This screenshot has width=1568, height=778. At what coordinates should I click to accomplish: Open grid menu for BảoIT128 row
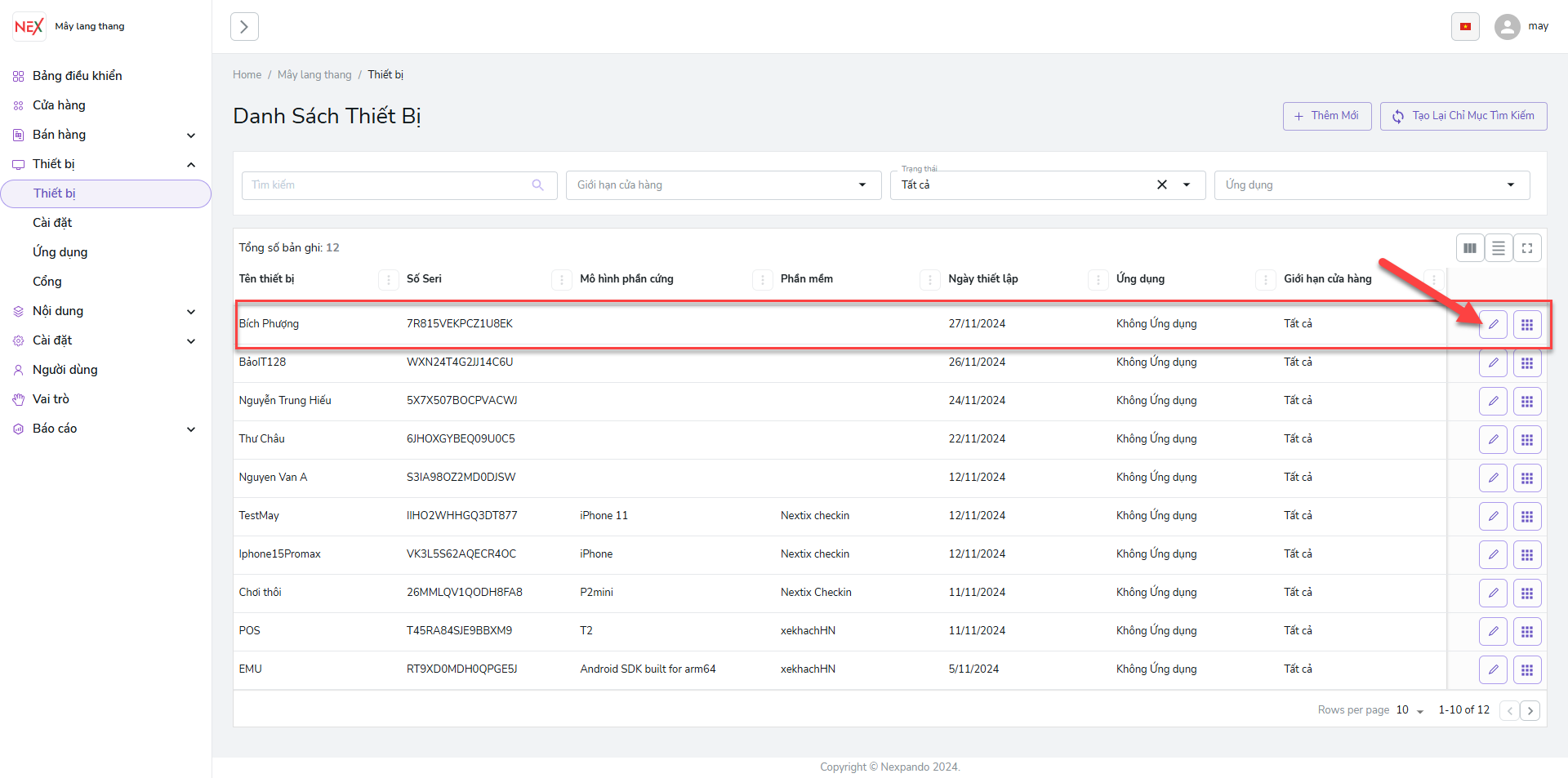1527,362
